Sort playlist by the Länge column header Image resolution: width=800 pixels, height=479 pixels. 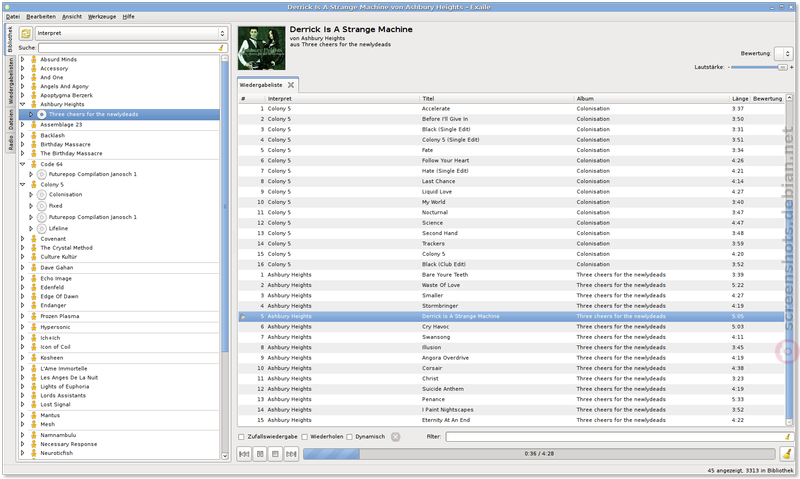740,98
